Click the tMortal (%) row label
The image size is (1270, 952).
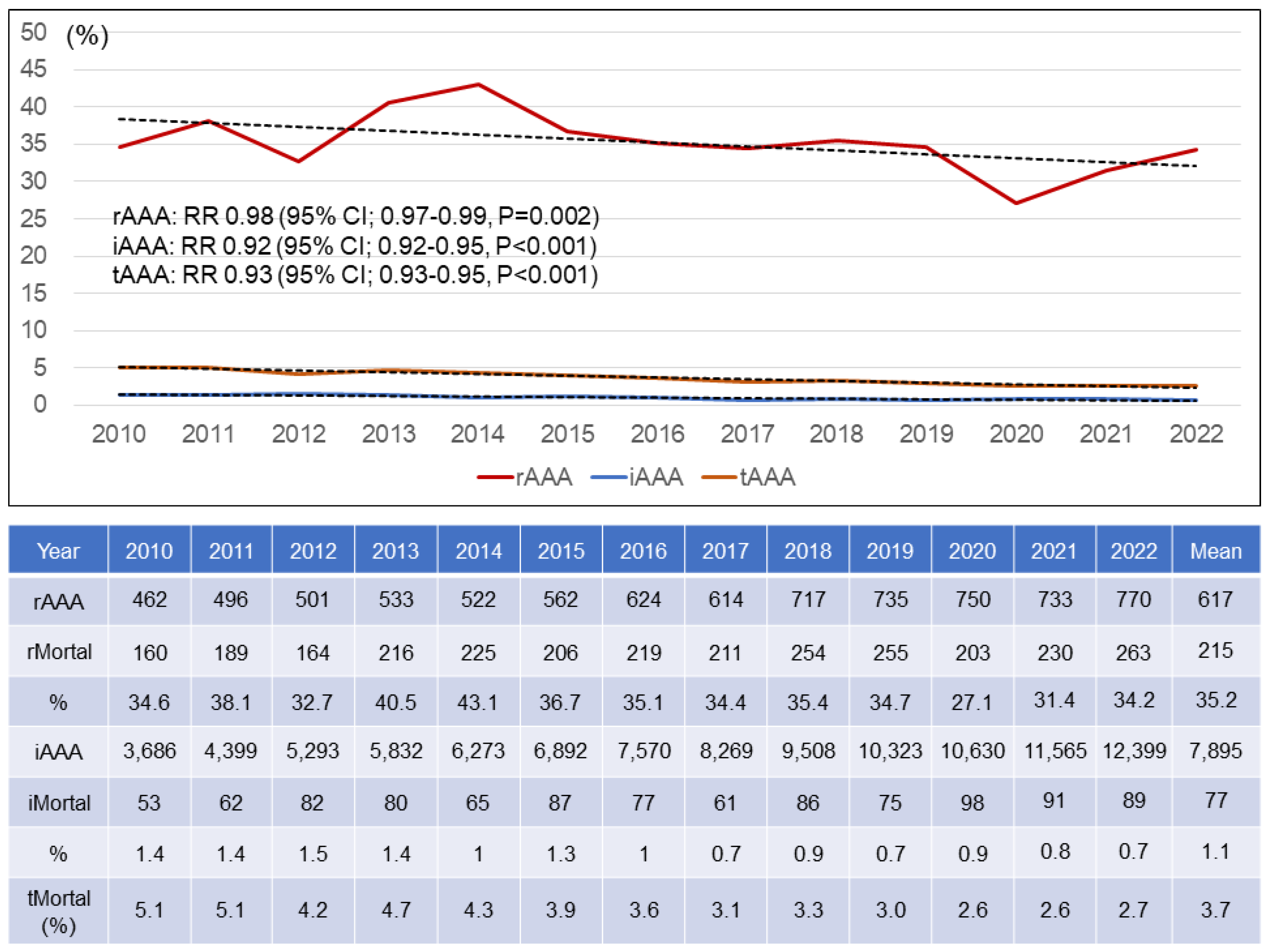click(59, 911)
